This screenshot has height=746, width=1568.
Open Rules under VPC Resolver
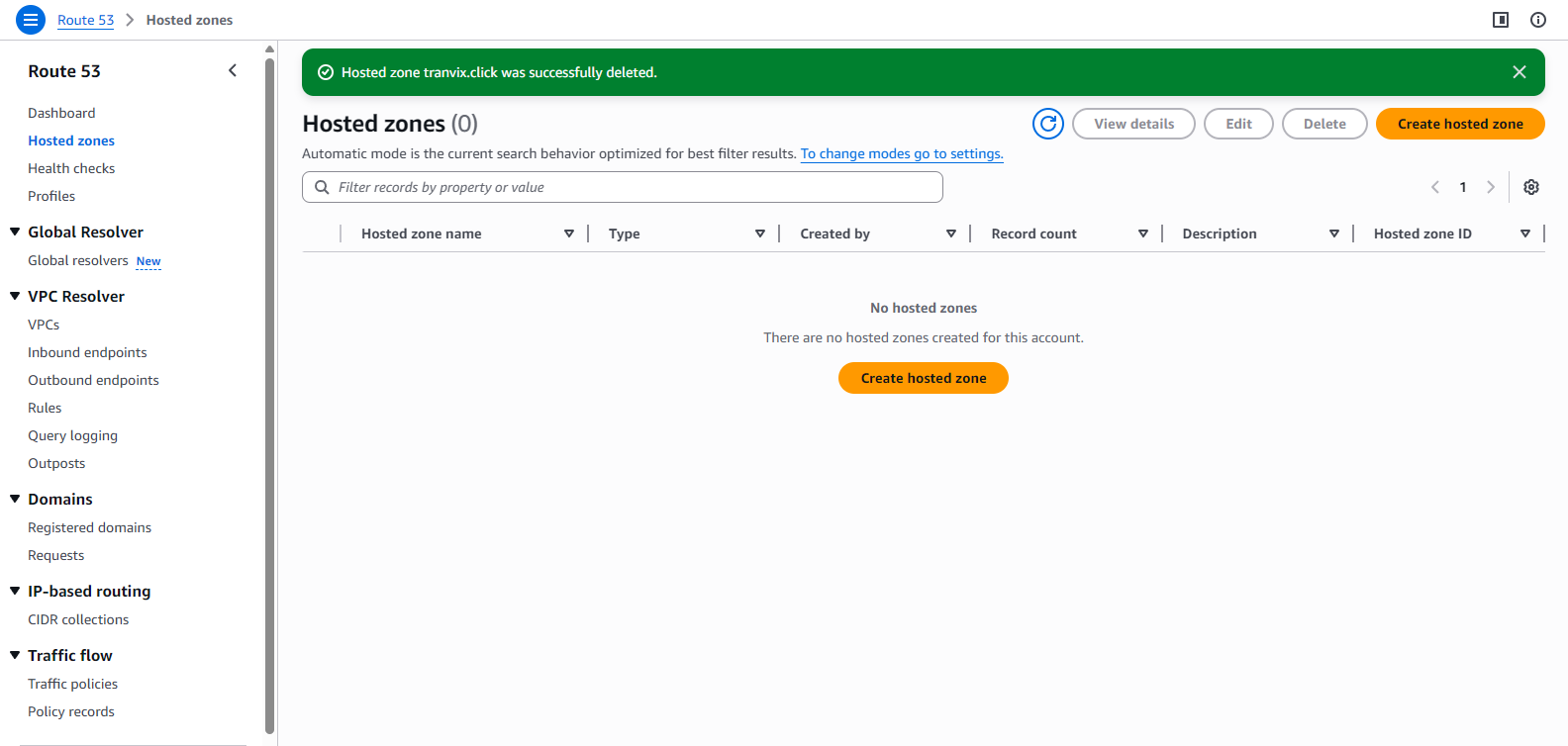[45, 408]
